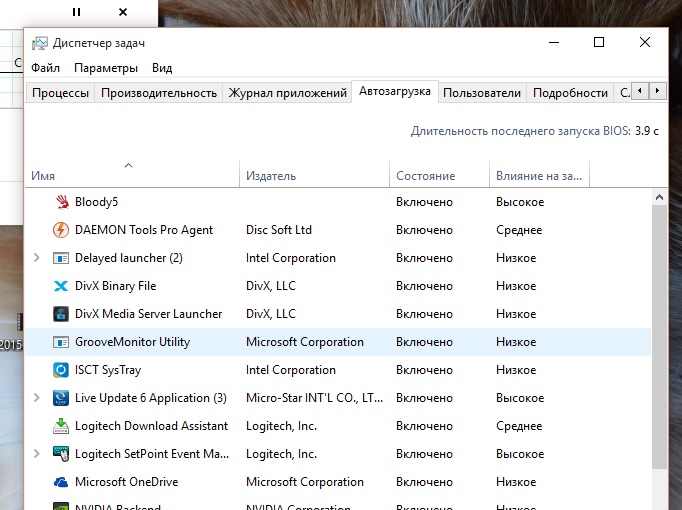682x510 pixels.
Task: Click Logitech, Inc. in the Download Assistant row
Action: 281,426
